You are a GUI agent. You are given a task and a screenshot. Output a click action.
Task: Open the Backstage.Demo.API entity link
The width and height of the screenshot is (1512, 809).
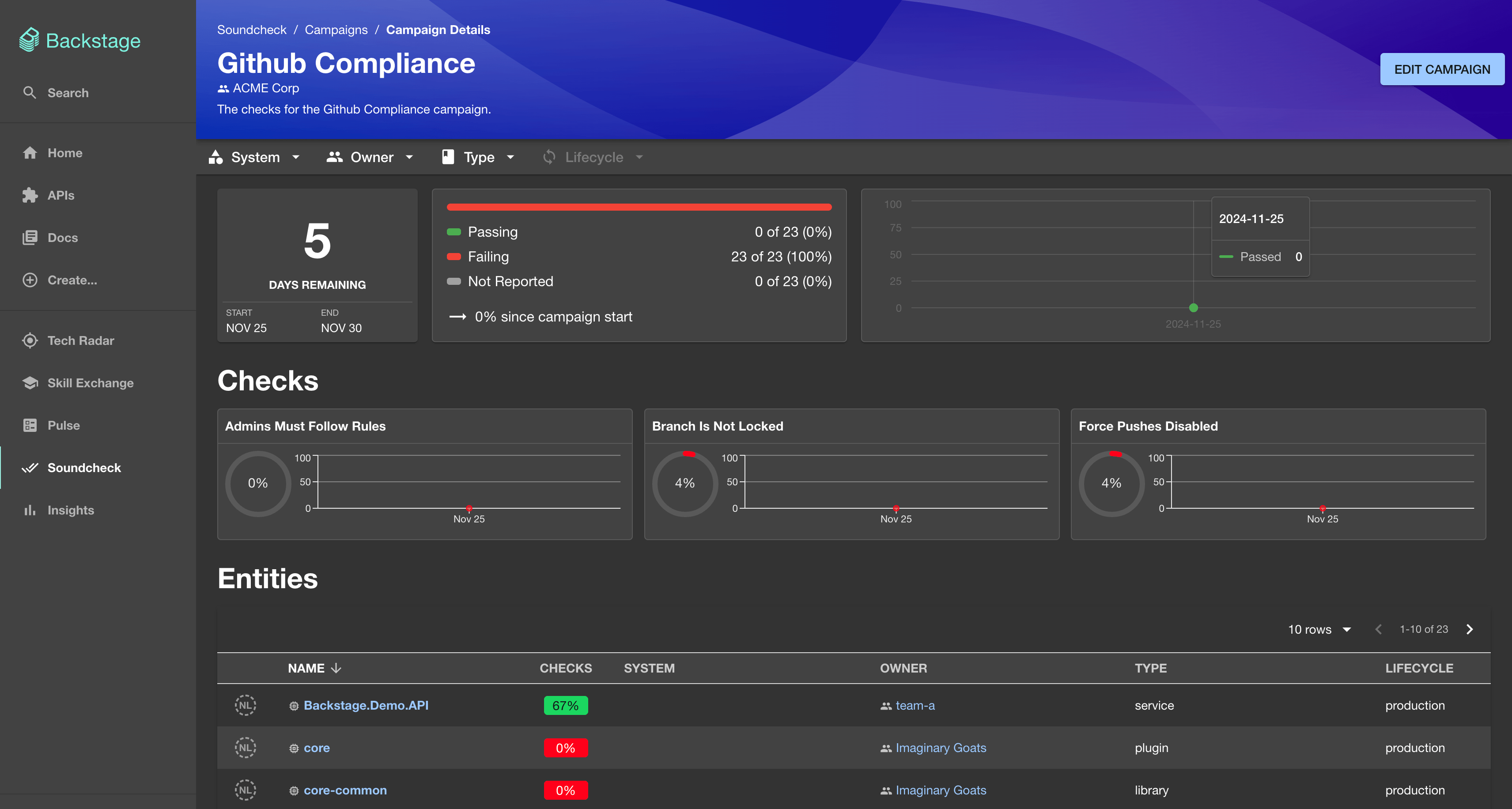click(x=366, y=705)
